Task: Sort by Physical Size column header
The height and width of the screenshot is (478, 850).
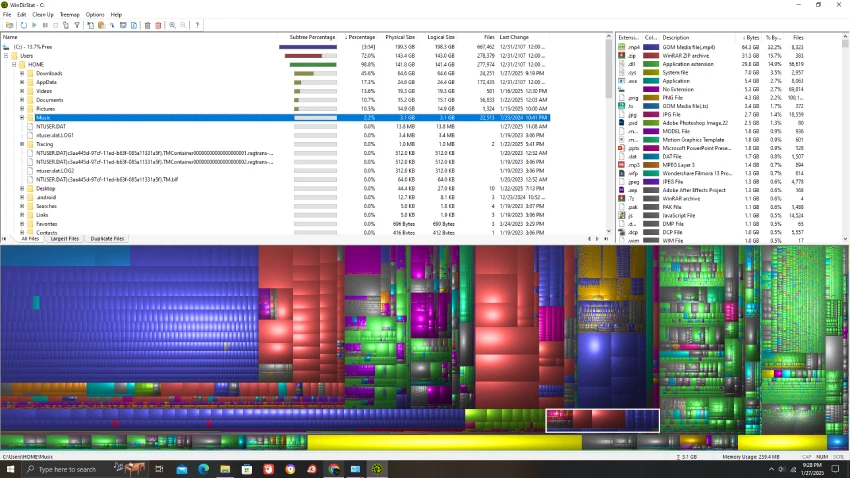Action: coord(398,37)
